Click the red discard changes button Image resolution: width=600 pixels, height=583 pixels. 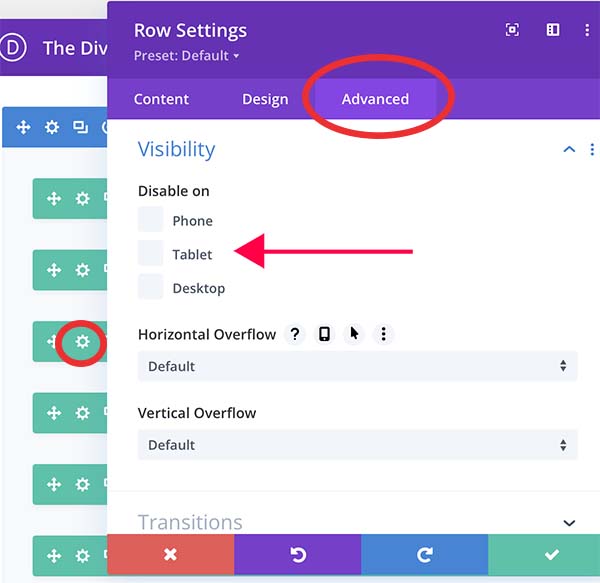pos(170,554)
